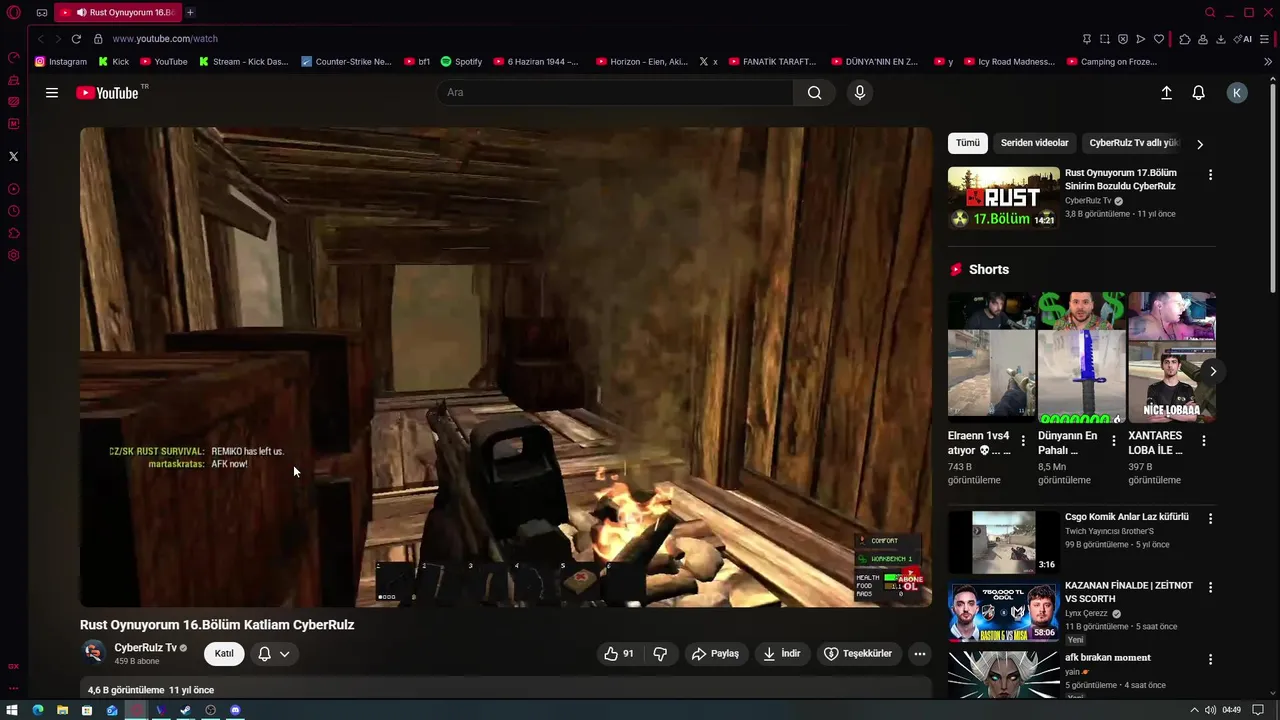Viewport: 1280px width, 720px height.
Task: Click the 'Katıl' join button
Action: pyautogui.click(x=224, y=654)
